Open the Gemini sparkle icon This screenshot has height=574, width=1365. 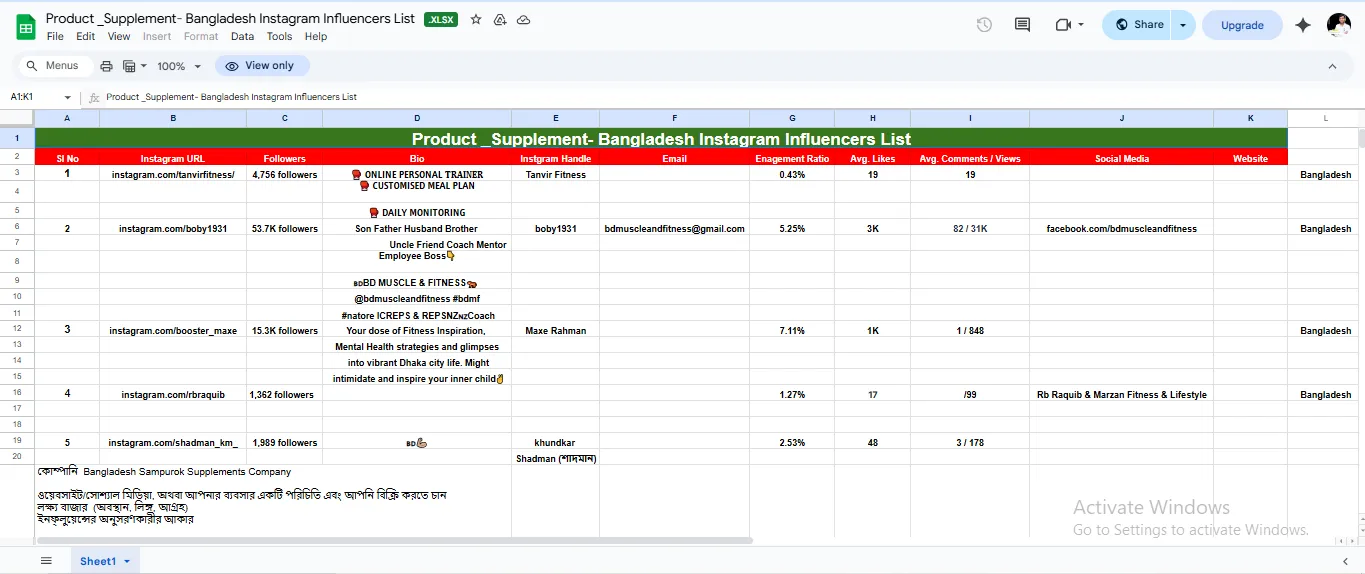point(1303,25)
